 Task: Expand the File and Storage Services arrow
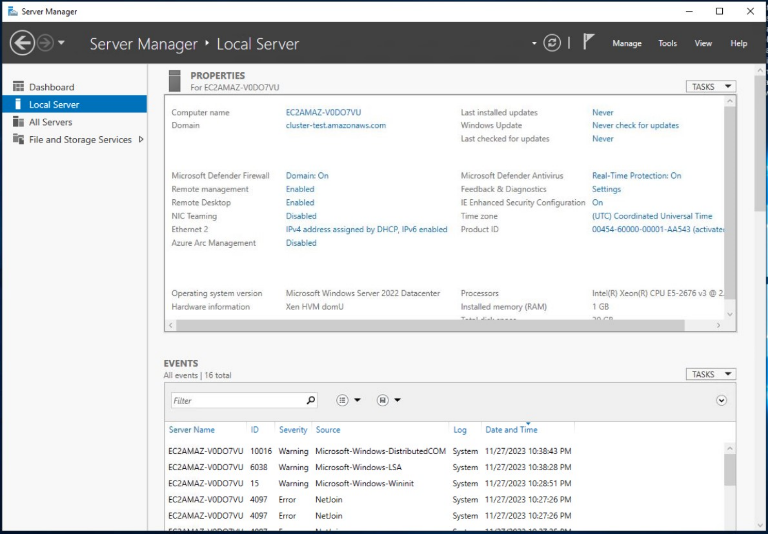pos(141,140)
